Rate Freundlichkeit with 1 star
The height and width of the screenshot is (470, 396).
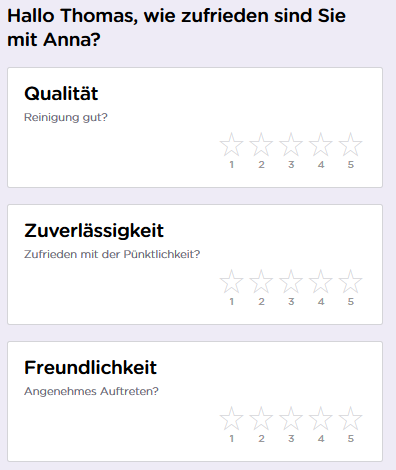[x=231, y=418]
